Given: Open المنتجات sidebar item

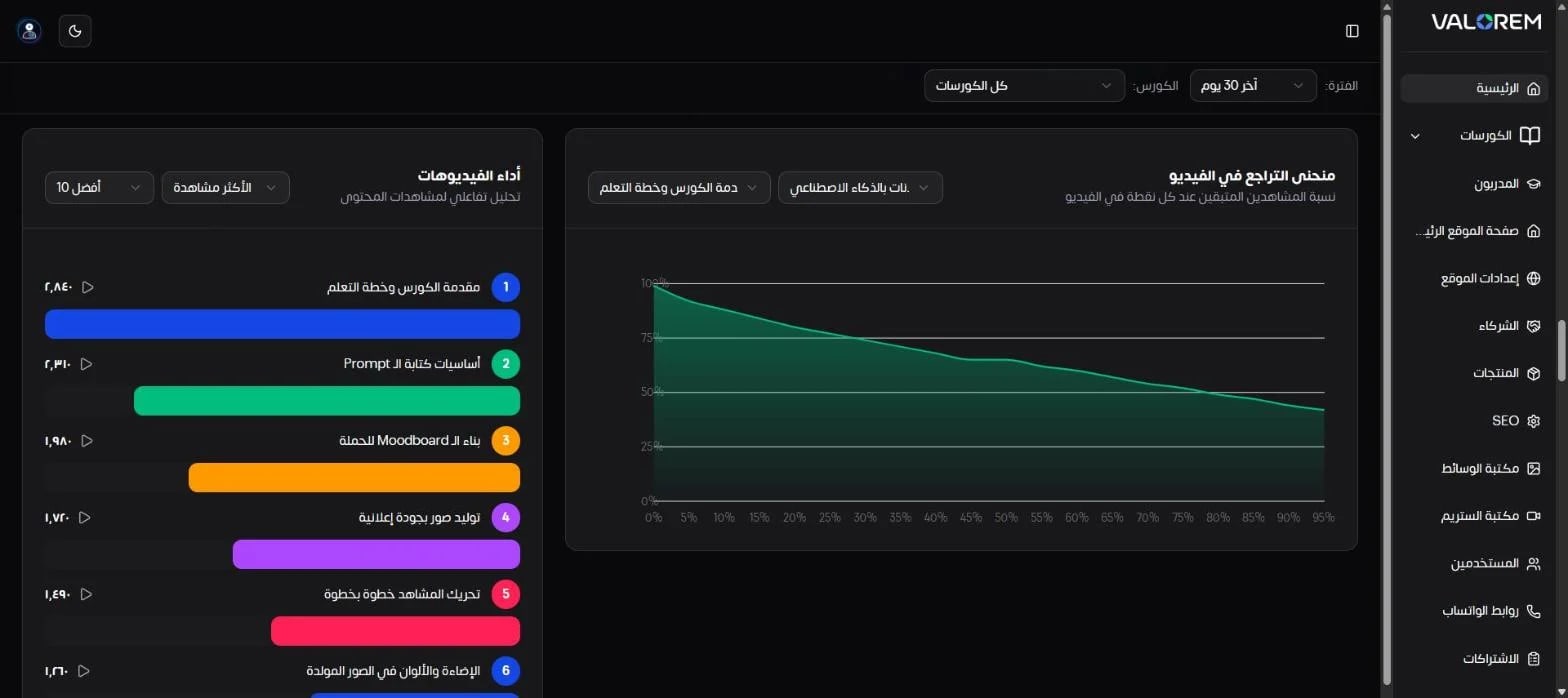Looking at the screenshot, I should (x=1476, y=373).
